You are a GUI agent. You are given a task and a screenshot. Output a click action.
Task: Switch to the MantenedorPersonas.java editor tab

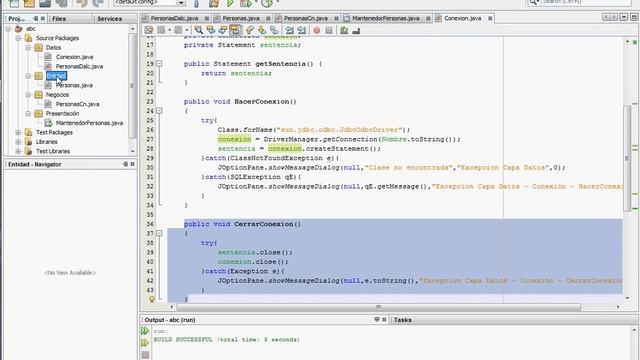pyautogui.click(x=386, y=18)
